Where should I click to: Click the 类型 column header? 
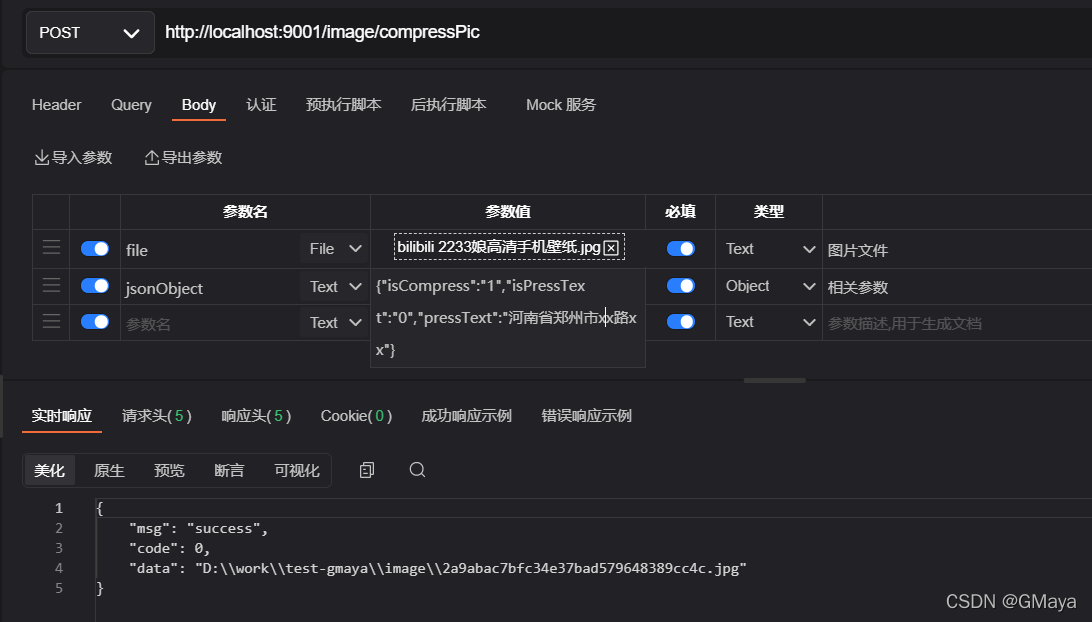(x=769, y=212)
